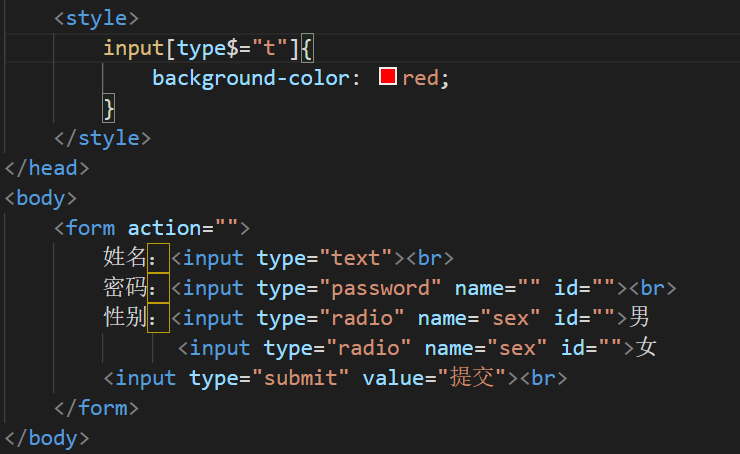The image size is (740, 454).
Task: Click the "password" attribute value
Action: pyautogui.click(x=380, y=288)
